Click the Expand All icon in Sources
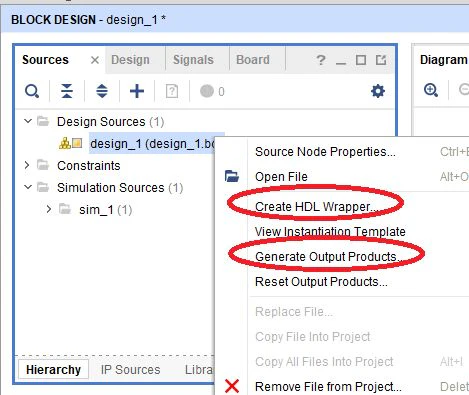Viewport: 469px width, 395px height. coord(102,91)
